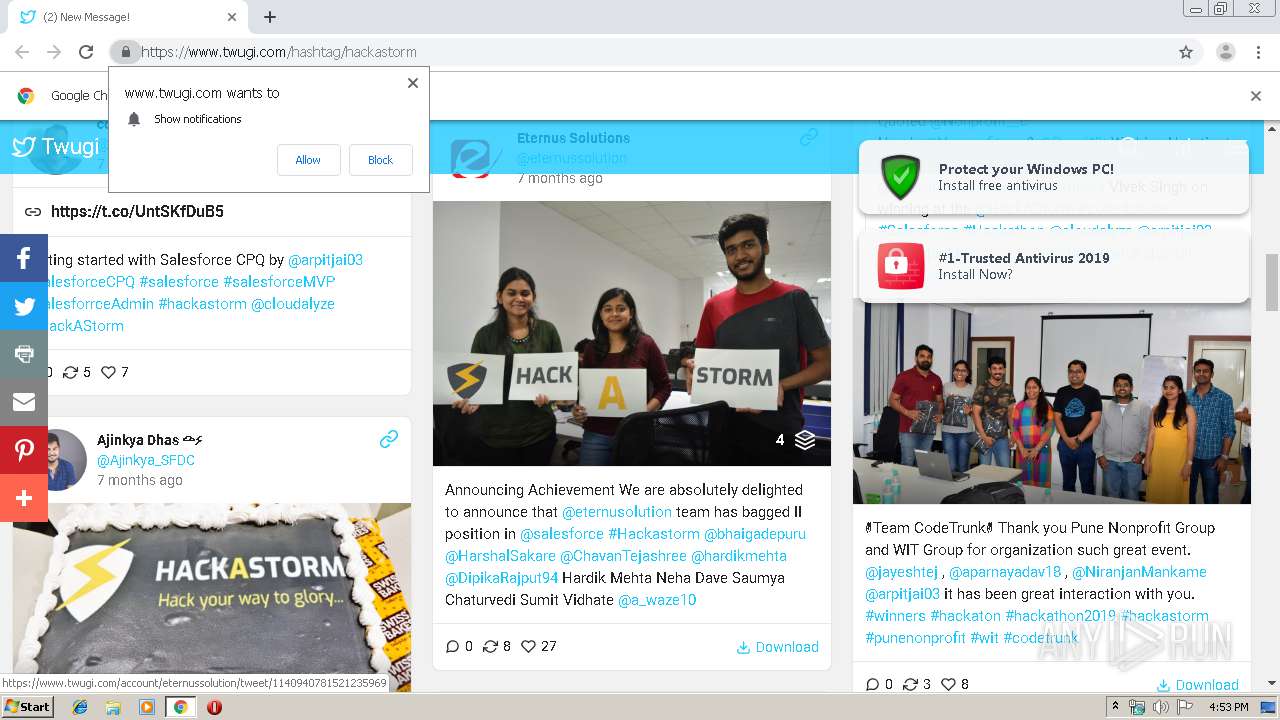Viewport: 1280px width, 720px height.
Task: Click the Twugi bird logo
Action: click(x=24, y=147)
